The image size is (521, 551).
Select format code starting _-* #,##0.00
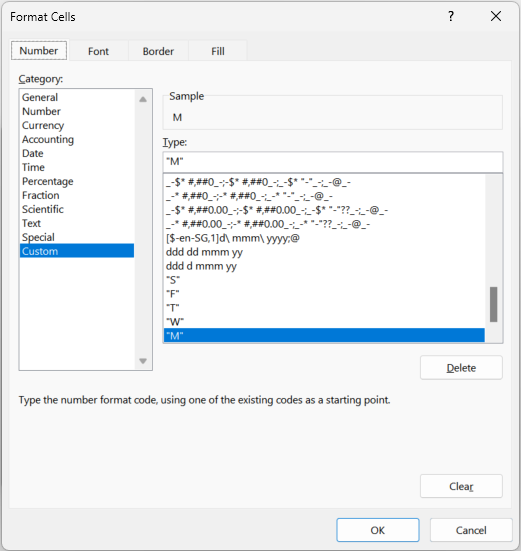click(x=324, y=224)
